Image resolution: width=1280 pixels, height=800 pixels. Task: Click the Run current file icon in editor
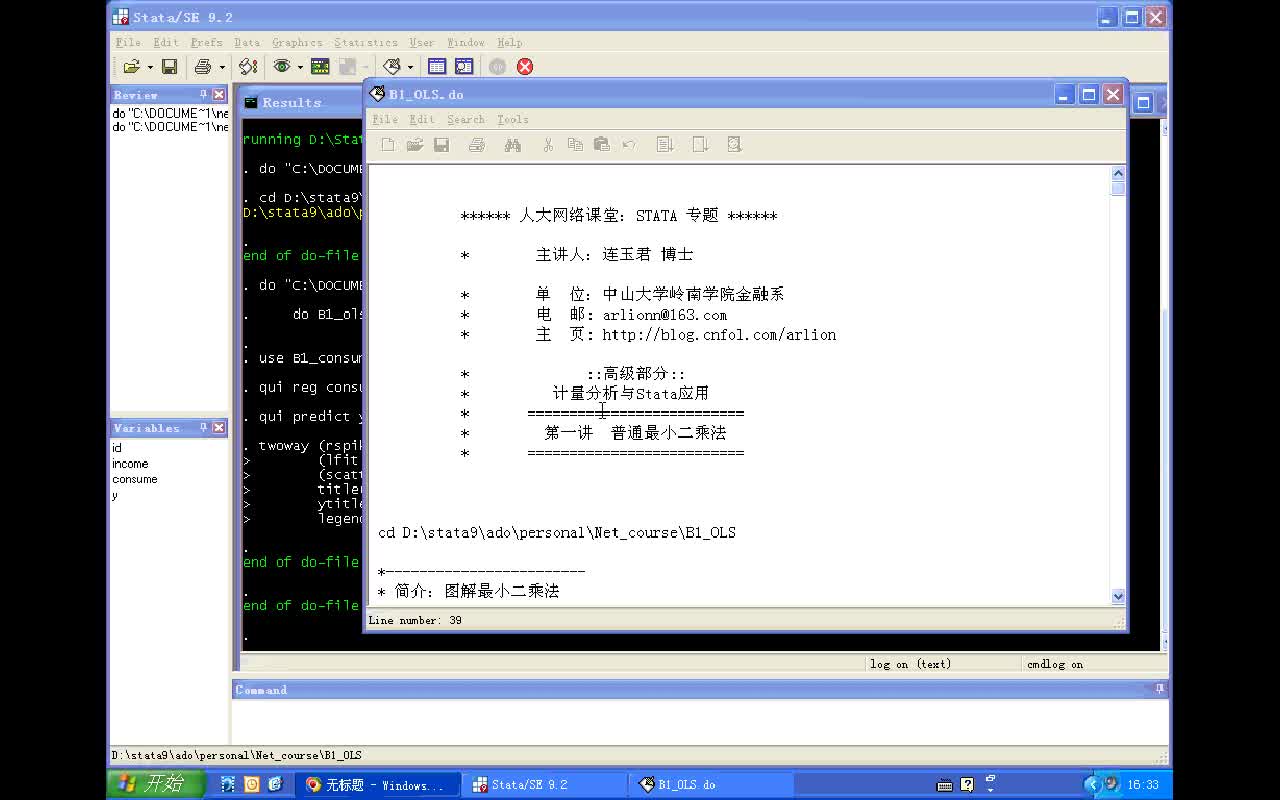coord(700,145)
